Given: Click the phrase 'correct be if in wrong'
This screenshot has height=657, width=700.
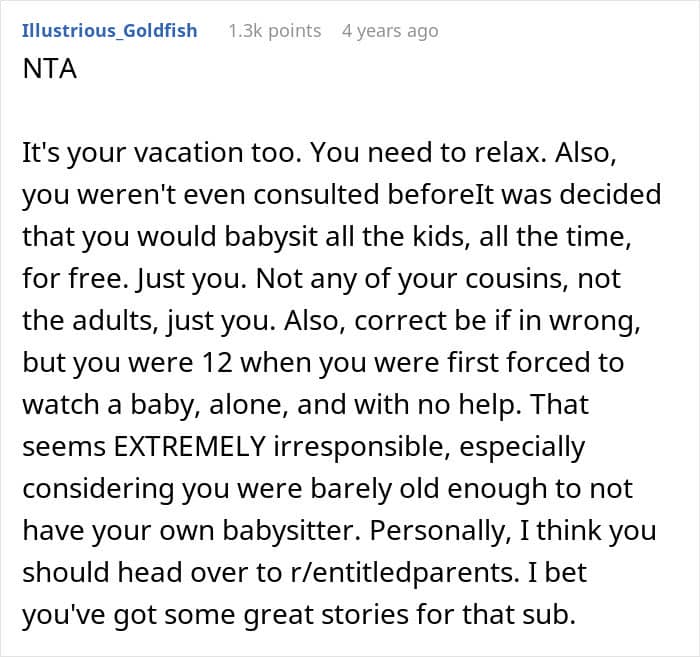Looking at the screenshot, I should click(x=497, y=320).
